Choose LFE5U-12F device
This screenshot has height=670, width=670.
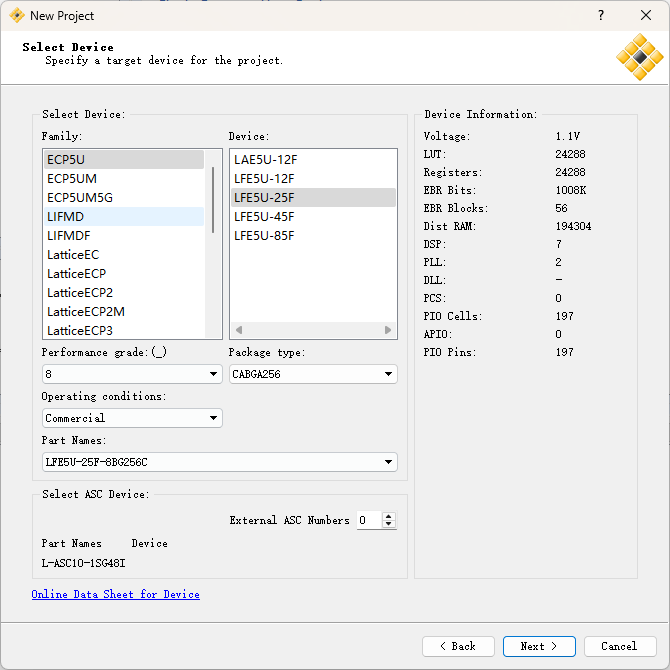[313, 179]
